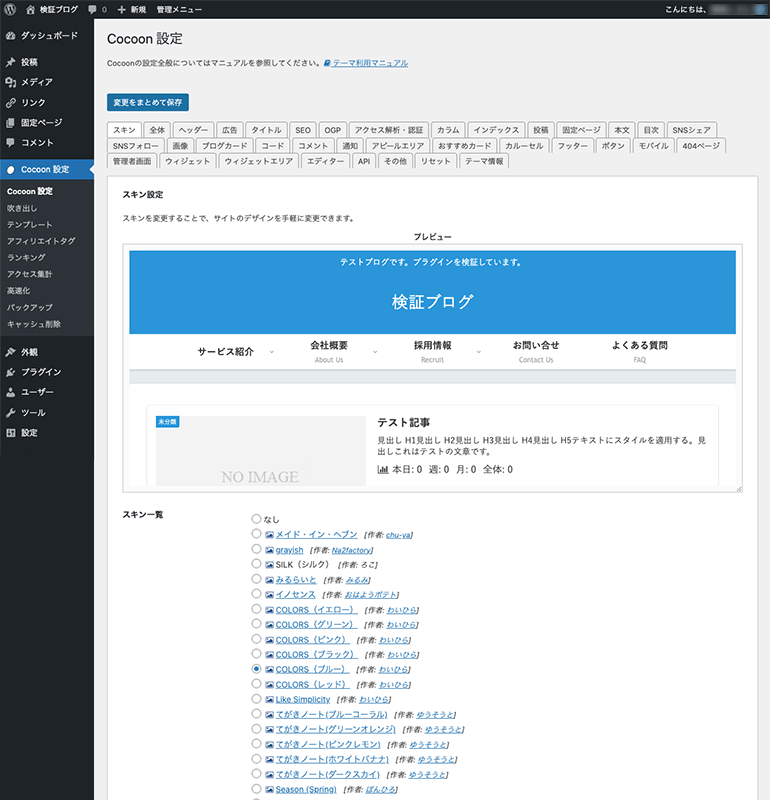Preview image icon for イノセンス skin

tap(269, 595)
